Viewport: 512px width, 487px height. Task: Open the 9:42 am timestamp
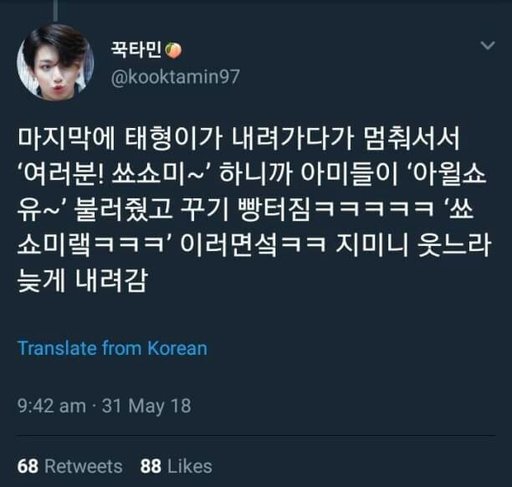click(52, 406)
